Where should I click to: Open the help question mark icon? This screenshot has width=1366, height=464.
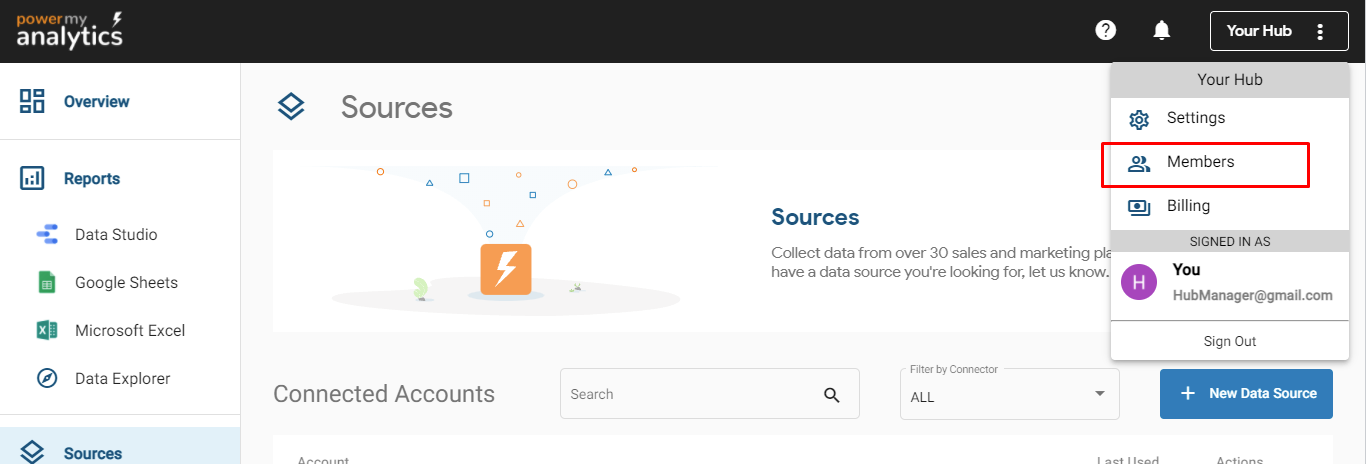1105,30
